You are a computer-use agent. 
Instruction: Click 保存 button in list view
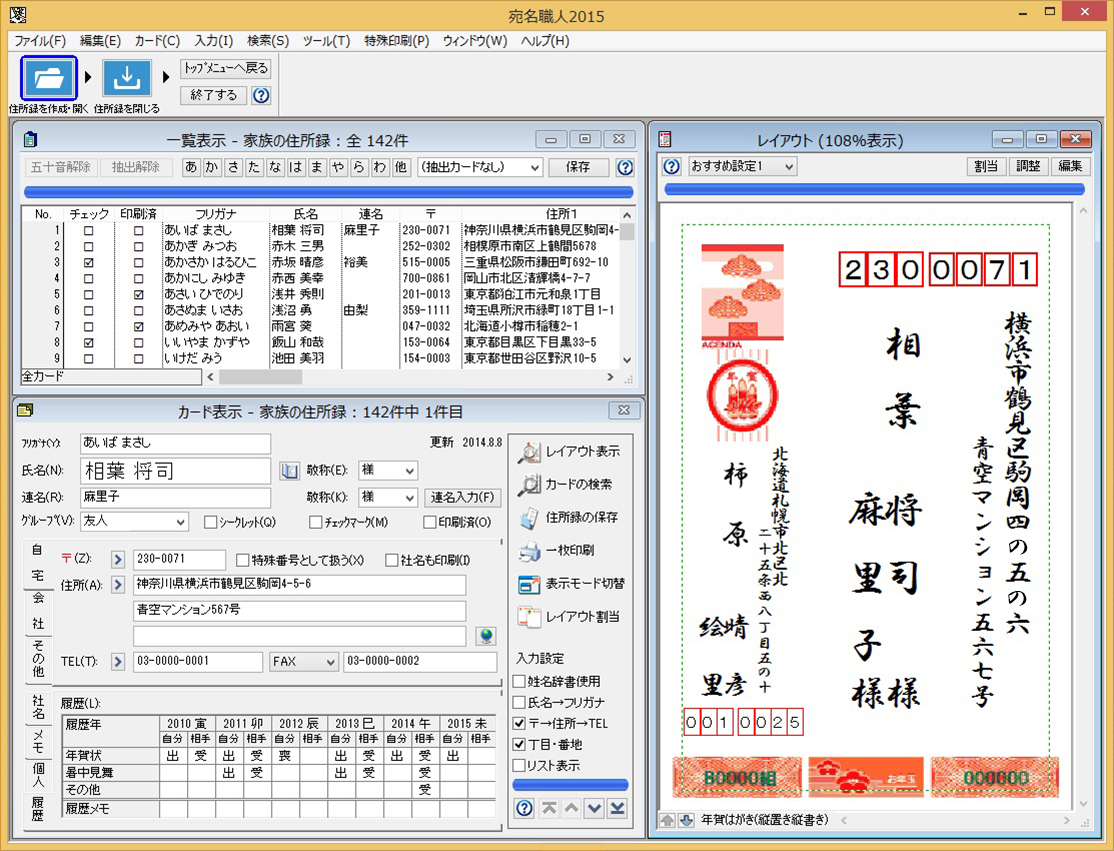pyautogui.click(x=578, y=167)
